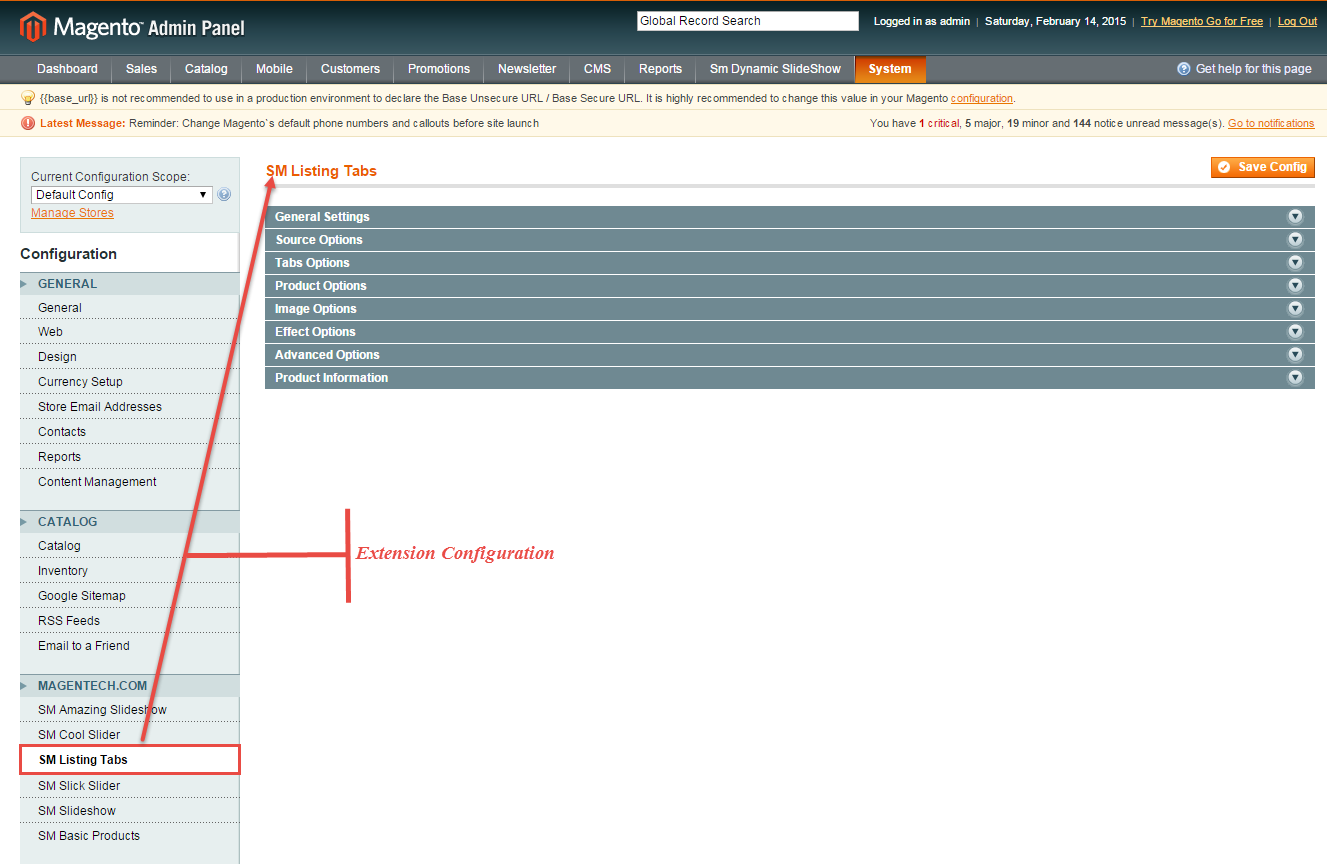Viewport: 1327px width, 864px height.
Task: Select SM Basic Products in sidebar
Action: (x=129, y=836)
